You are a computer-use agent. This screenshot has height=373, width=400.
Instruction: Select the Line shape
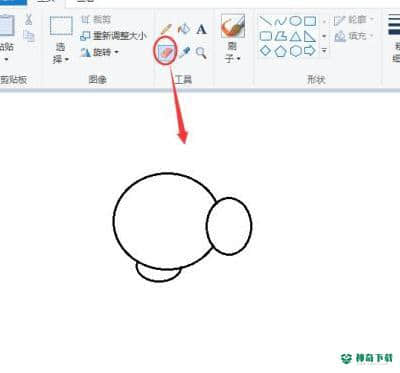(266, 21)
